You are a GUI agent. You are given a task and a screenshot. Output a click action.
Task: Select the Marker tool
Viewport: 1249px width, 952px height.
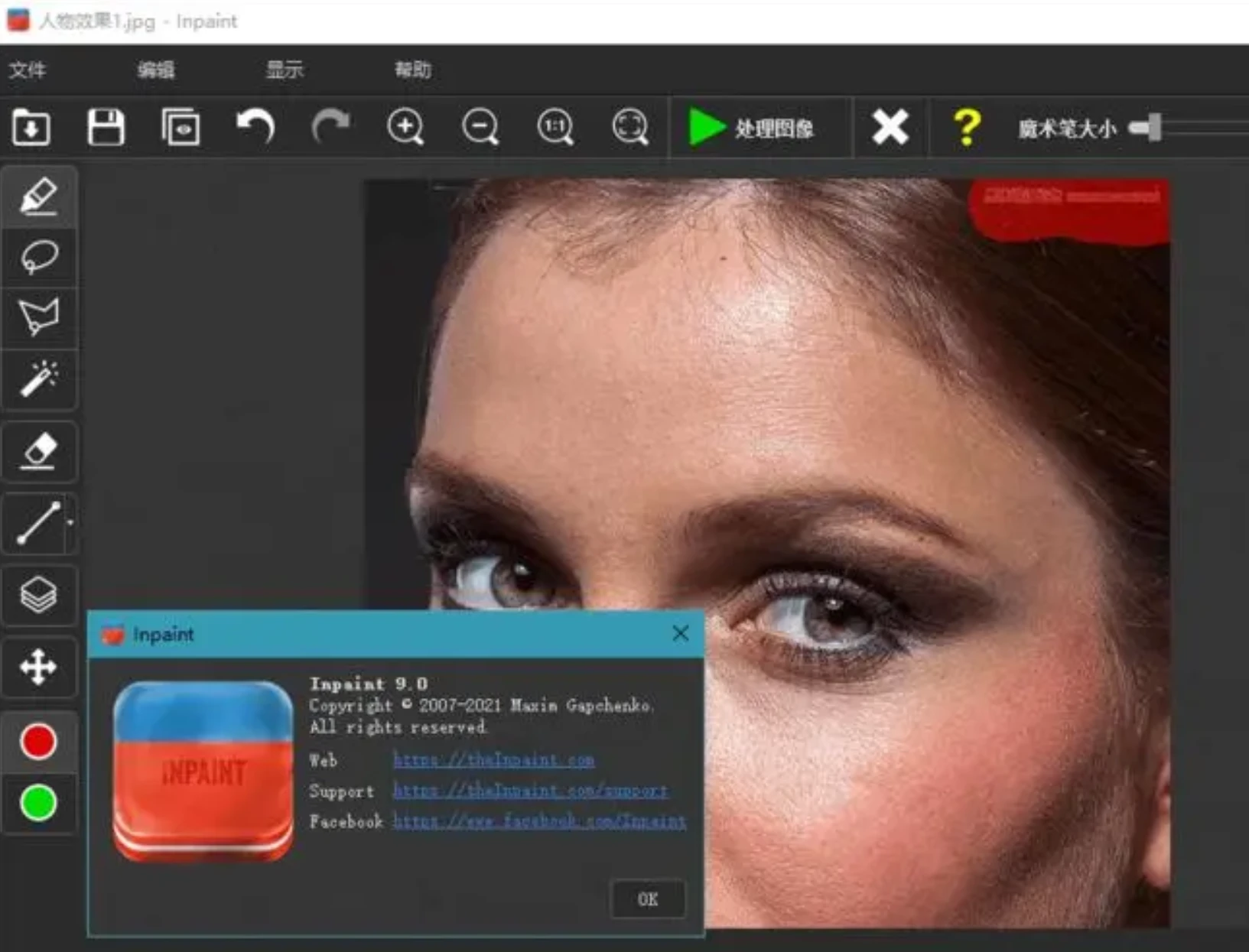pos(39,197)
